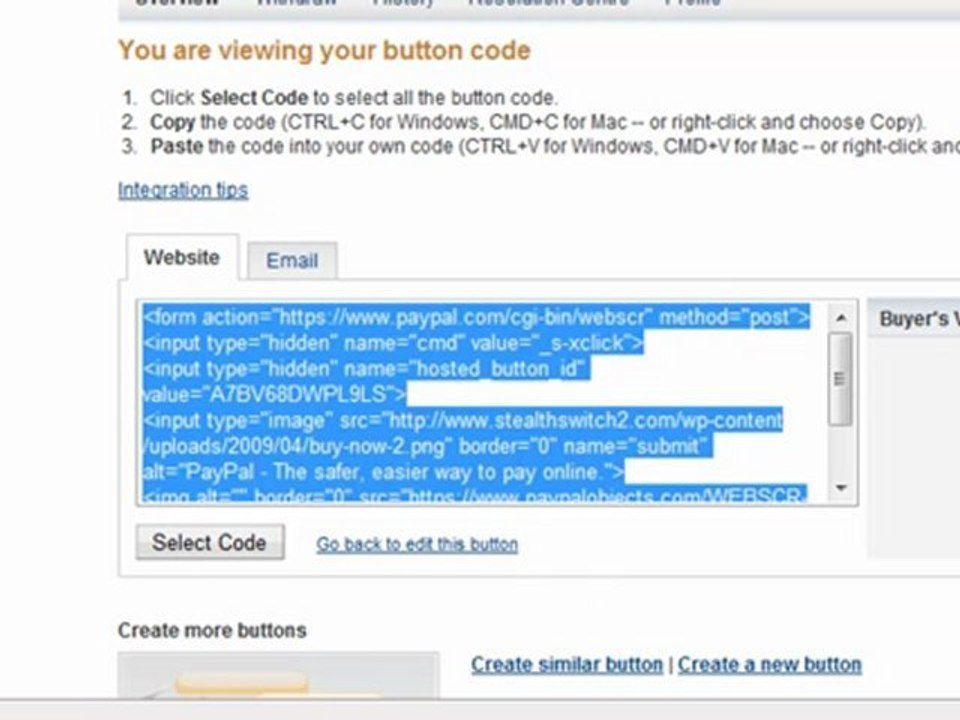The height and width of the screenshot is (720, 960).
Task: Switch to the Email tab
Action: (x=292, y=261)
